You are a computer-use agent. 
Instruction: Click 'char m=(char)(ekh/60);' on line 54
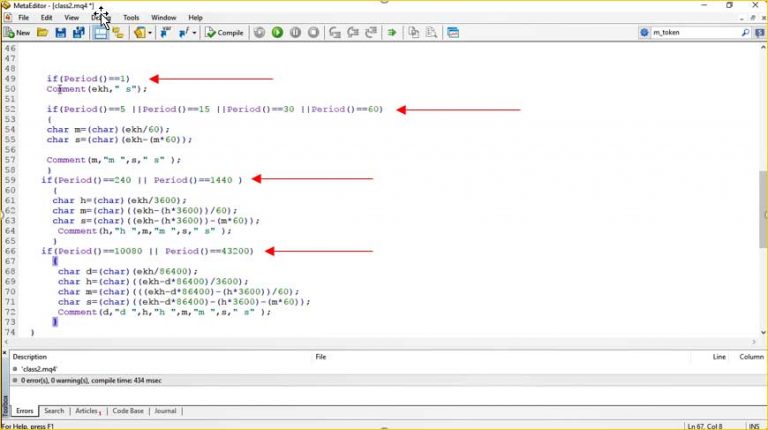click(108, 130)
